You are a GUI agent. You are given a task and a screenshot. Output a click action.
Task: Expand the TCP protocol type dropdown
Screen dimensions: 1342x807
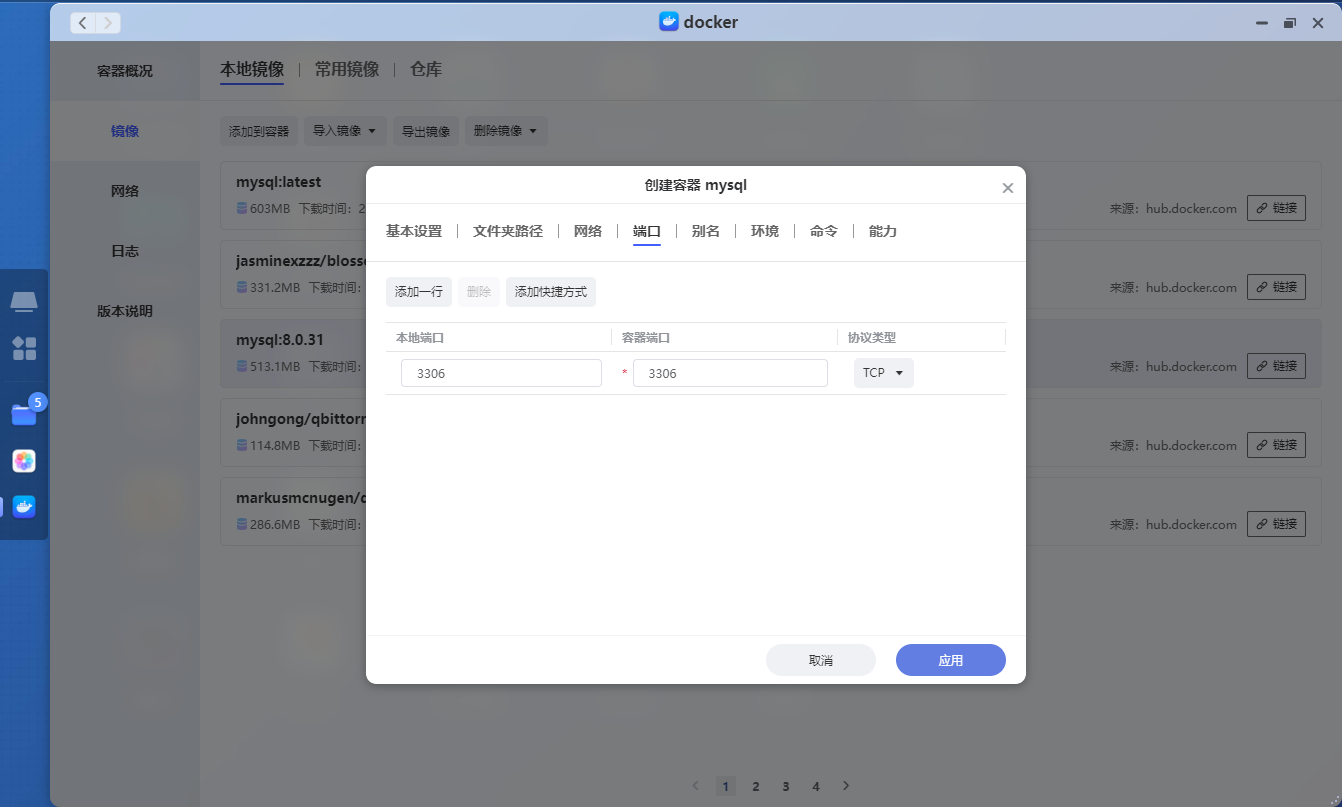[x=883, y=373]
